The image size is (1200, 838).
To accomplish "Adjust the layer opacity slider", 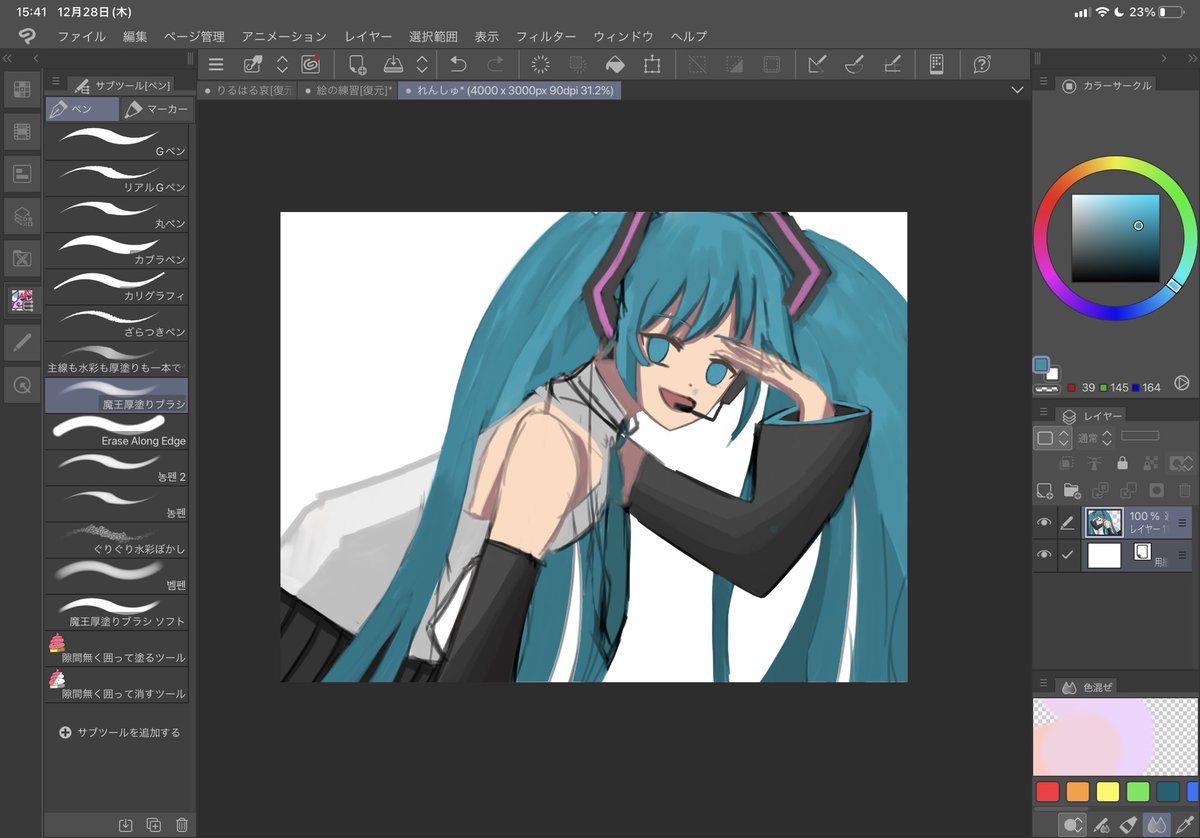I will pyautogui.click(x=1140, y=436).
